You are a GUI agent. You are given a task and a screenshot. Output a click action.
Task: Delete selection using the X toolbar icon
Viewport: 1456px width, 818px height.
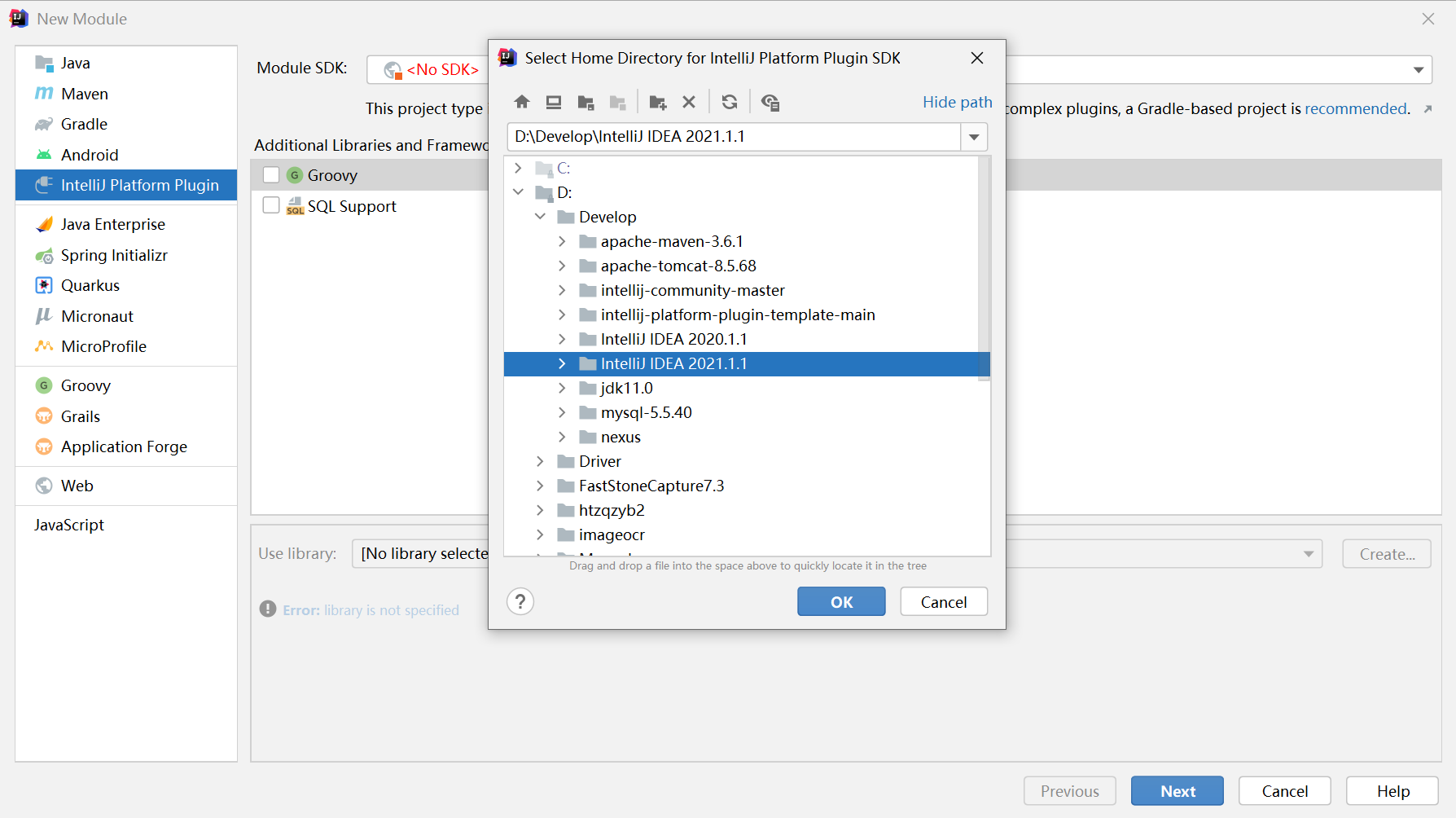pos(689,101)
